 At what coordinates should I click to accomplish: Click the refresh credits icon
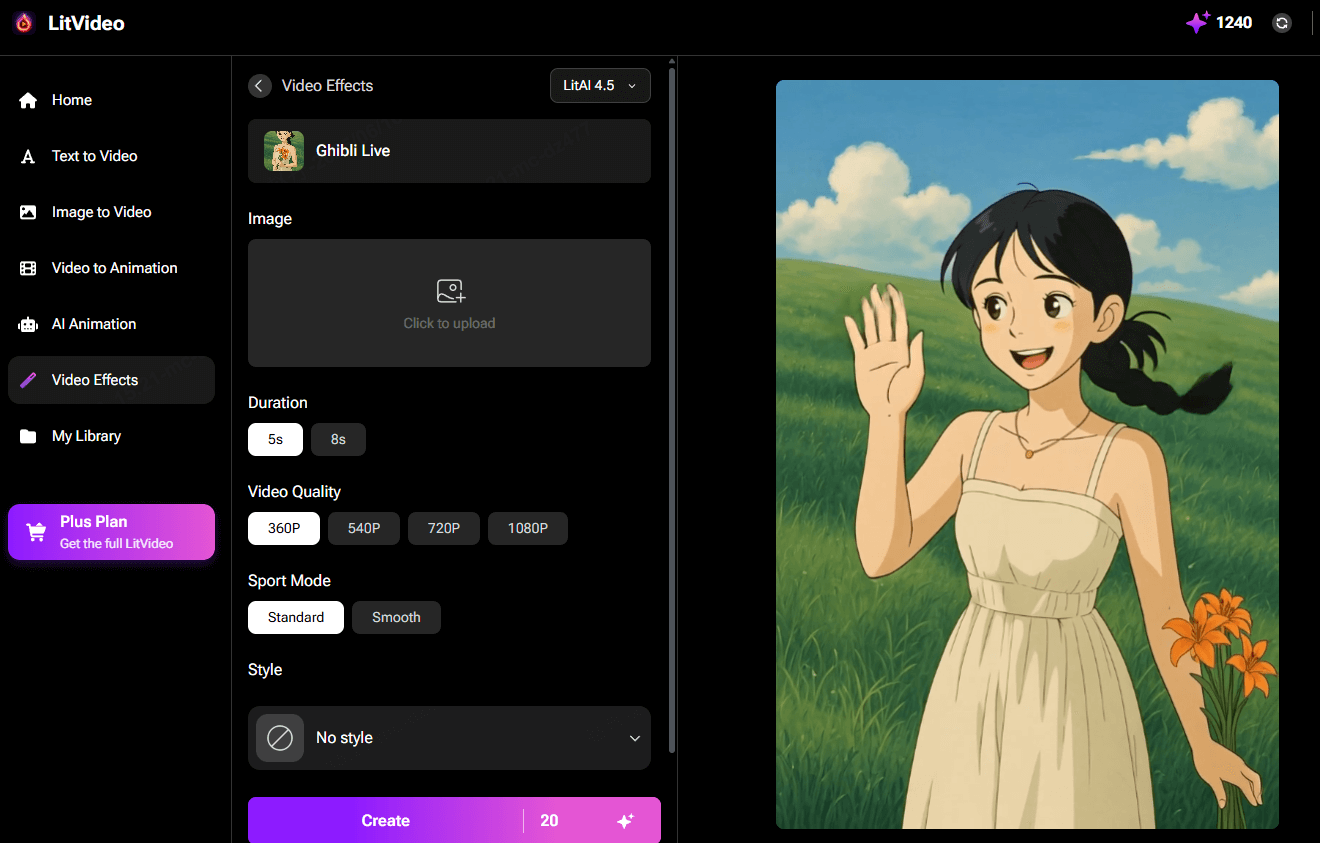pyautogui.click(x=1282, y=23)
